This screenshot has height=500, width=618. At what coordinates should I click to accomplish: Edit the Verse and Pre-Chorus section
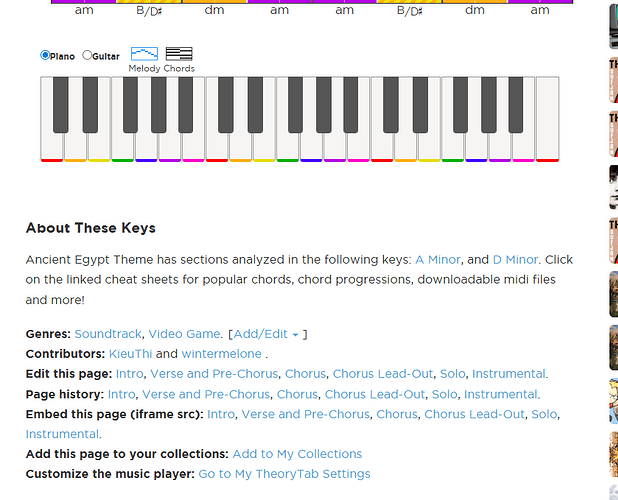point(214,374)
